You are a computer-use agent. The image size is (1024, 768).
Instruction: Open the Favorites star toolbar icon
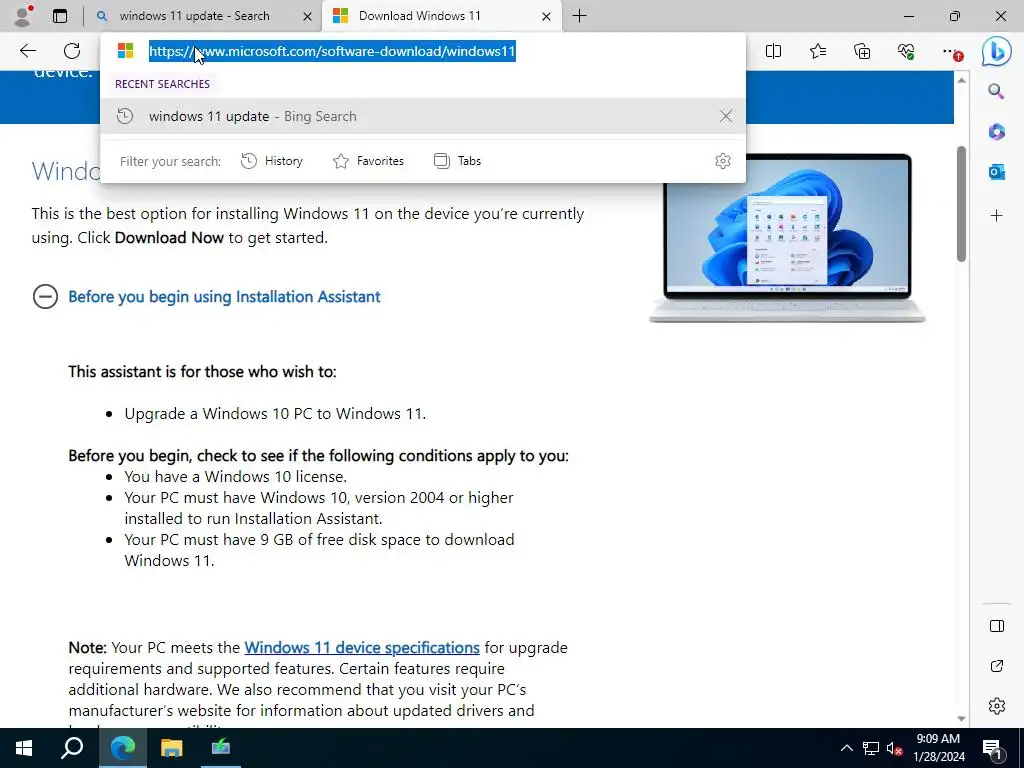coord(818,51)
